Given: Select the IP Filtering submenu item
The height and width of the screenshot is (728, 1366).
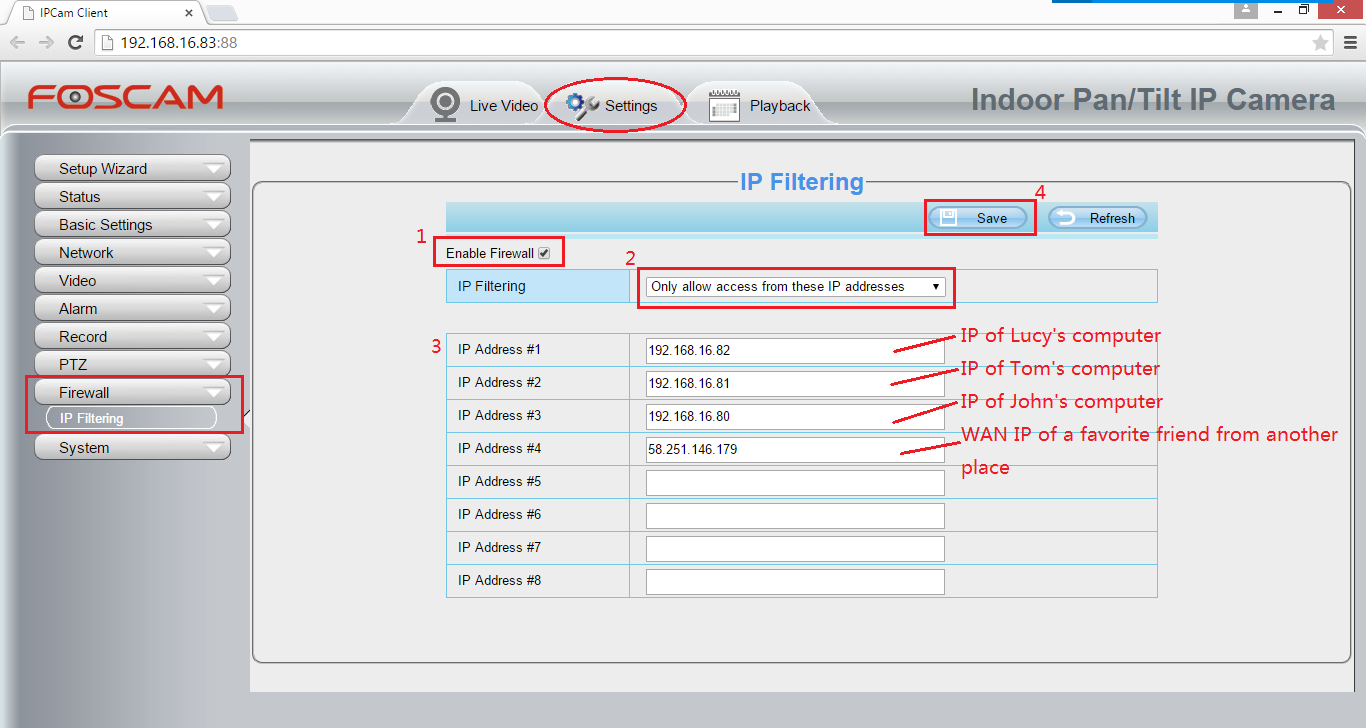Looking at the screenshot, I should (131, 418).
